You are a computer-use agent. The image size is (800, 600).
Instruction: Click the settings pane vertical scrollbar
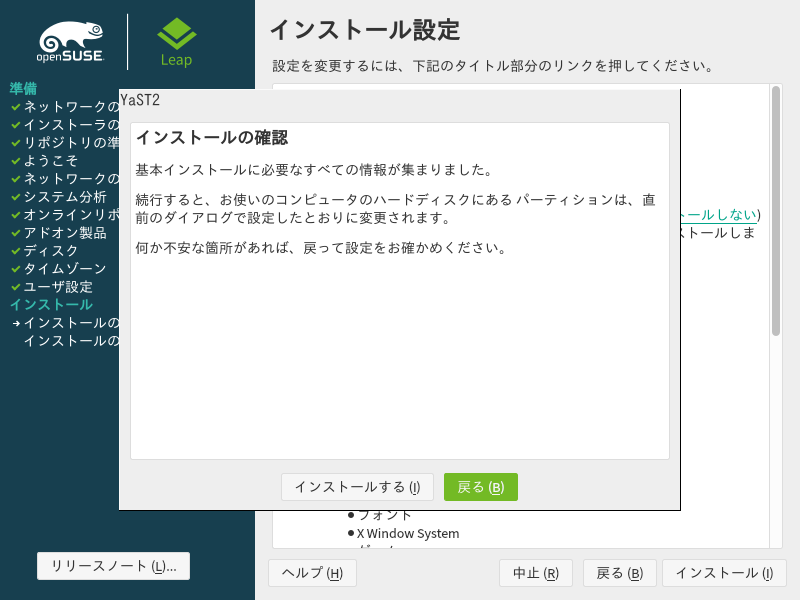coord(776,211)
